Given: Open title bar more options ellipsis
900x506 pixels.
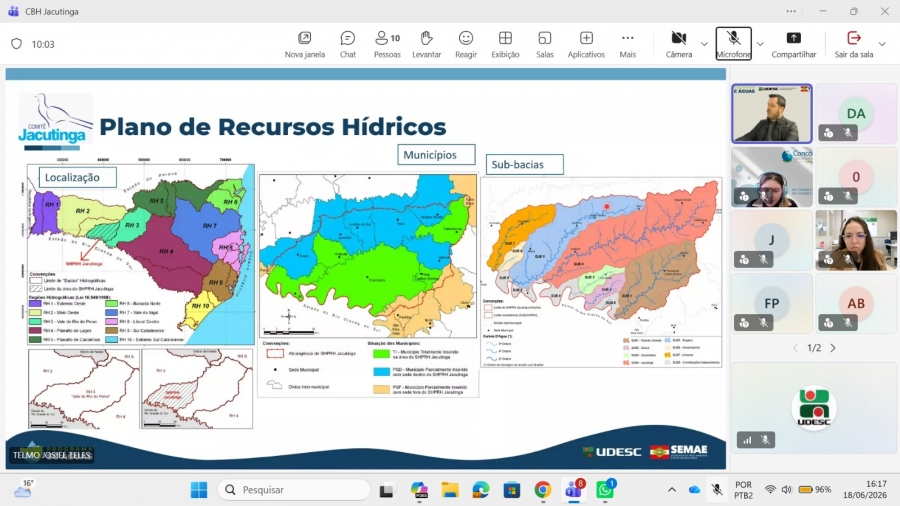Looking at the screenshot, I should pos(791,11).
